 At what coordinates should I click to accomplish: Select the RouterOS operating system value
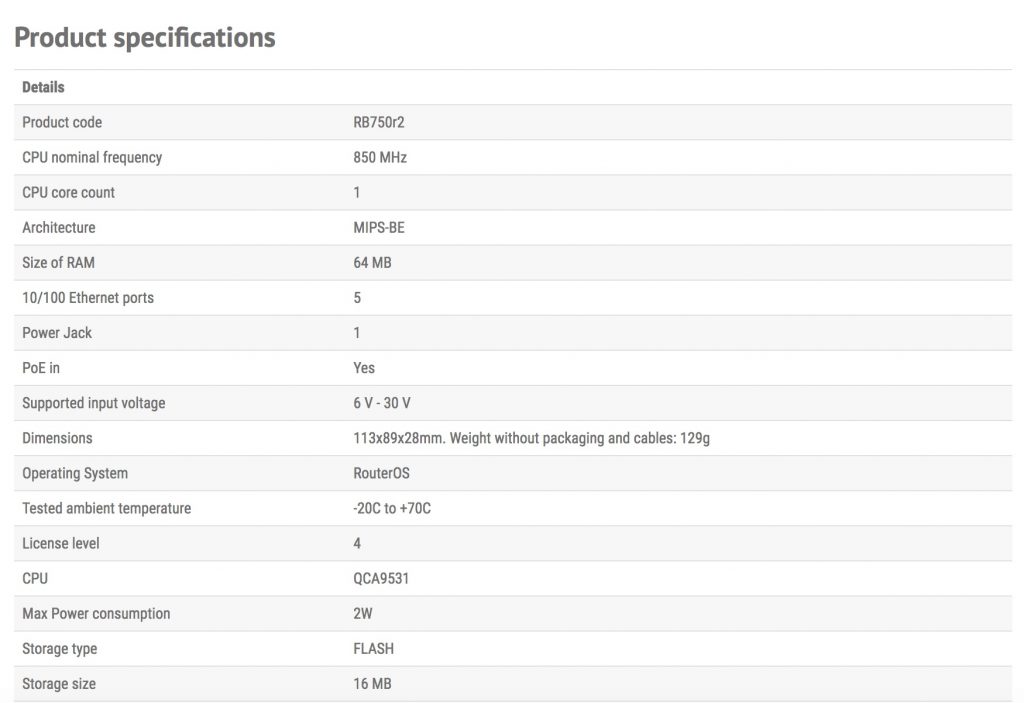point(381,473)
